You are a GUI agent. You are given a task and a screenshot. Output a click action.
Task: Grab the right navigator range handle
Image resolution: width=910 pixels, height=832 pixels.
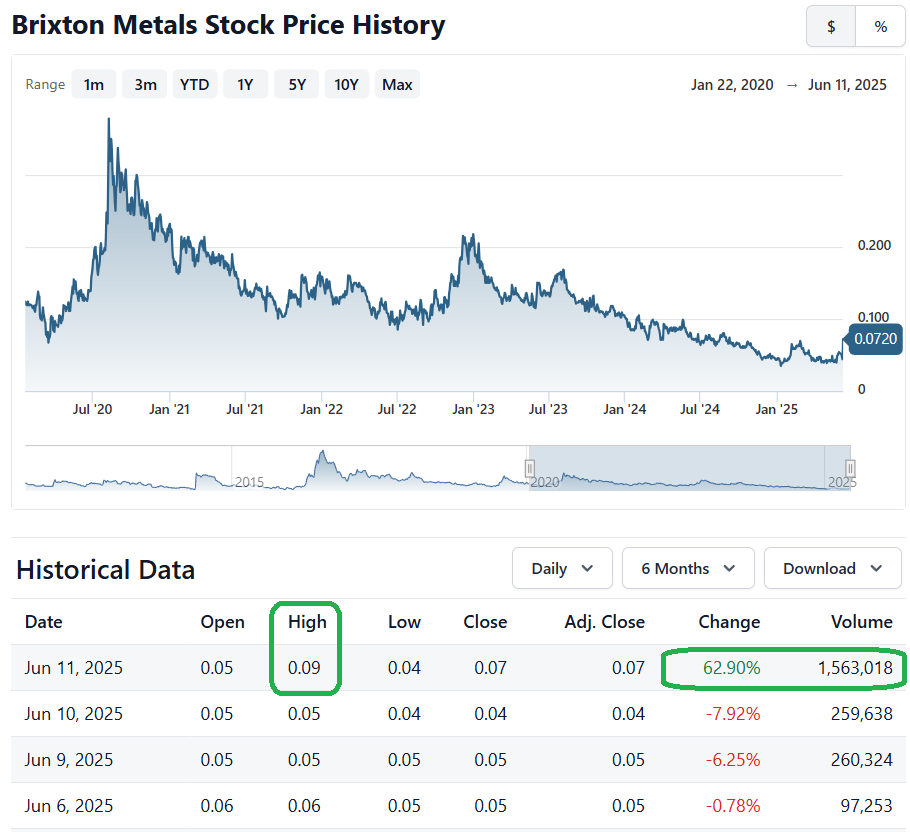(850, 468)
